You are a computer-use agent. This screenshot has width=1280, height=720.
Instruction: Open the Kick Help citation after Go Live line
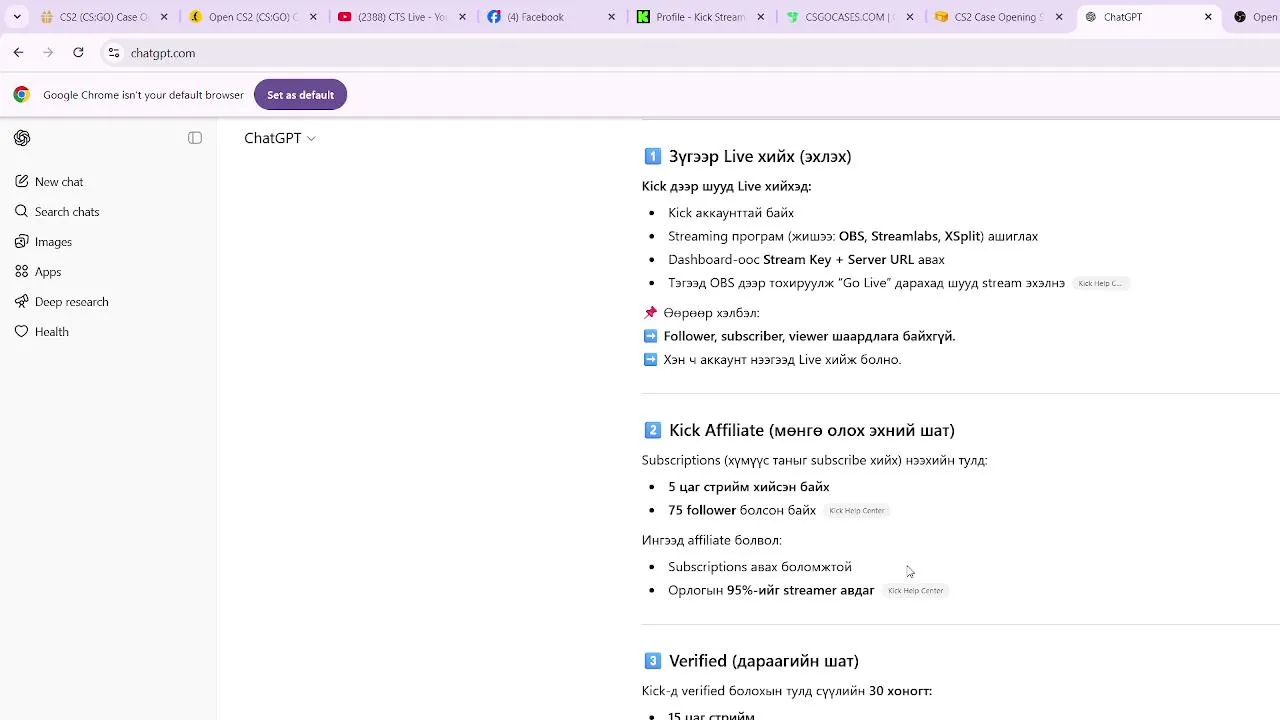[1100, 283]
